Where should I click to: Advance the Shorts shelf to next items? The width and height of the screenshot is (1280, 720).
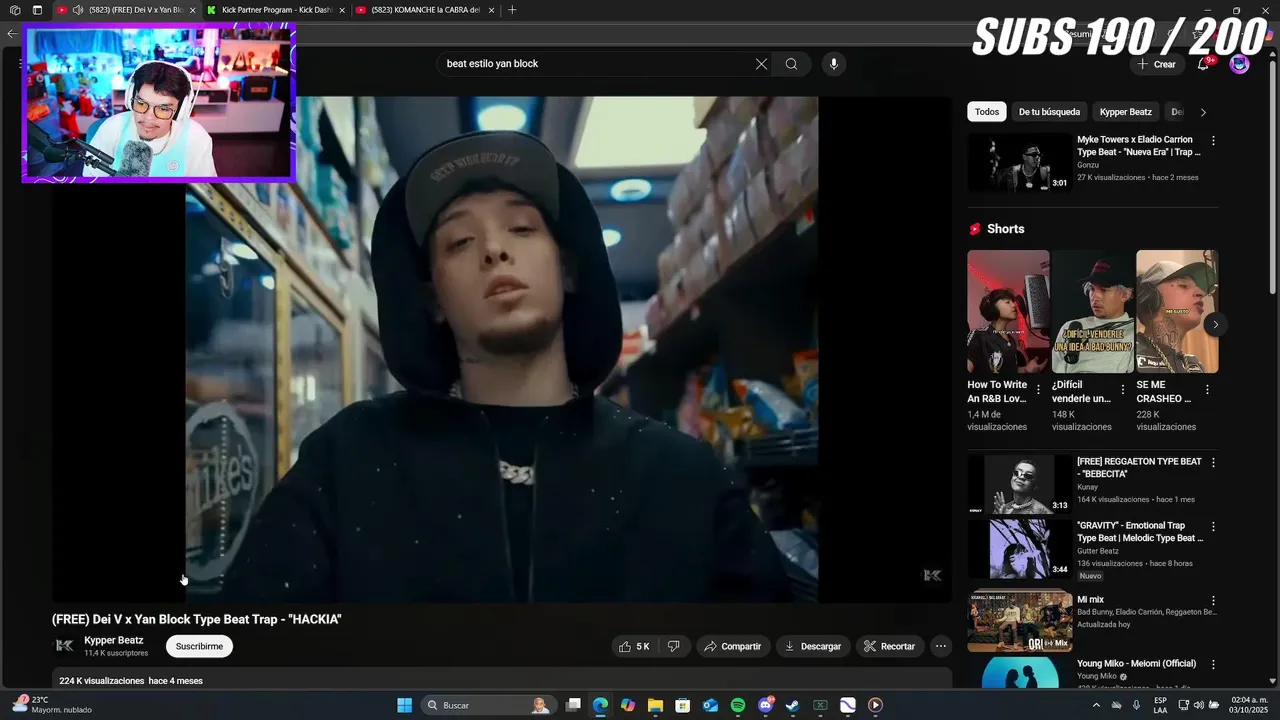pos(1216,324)
